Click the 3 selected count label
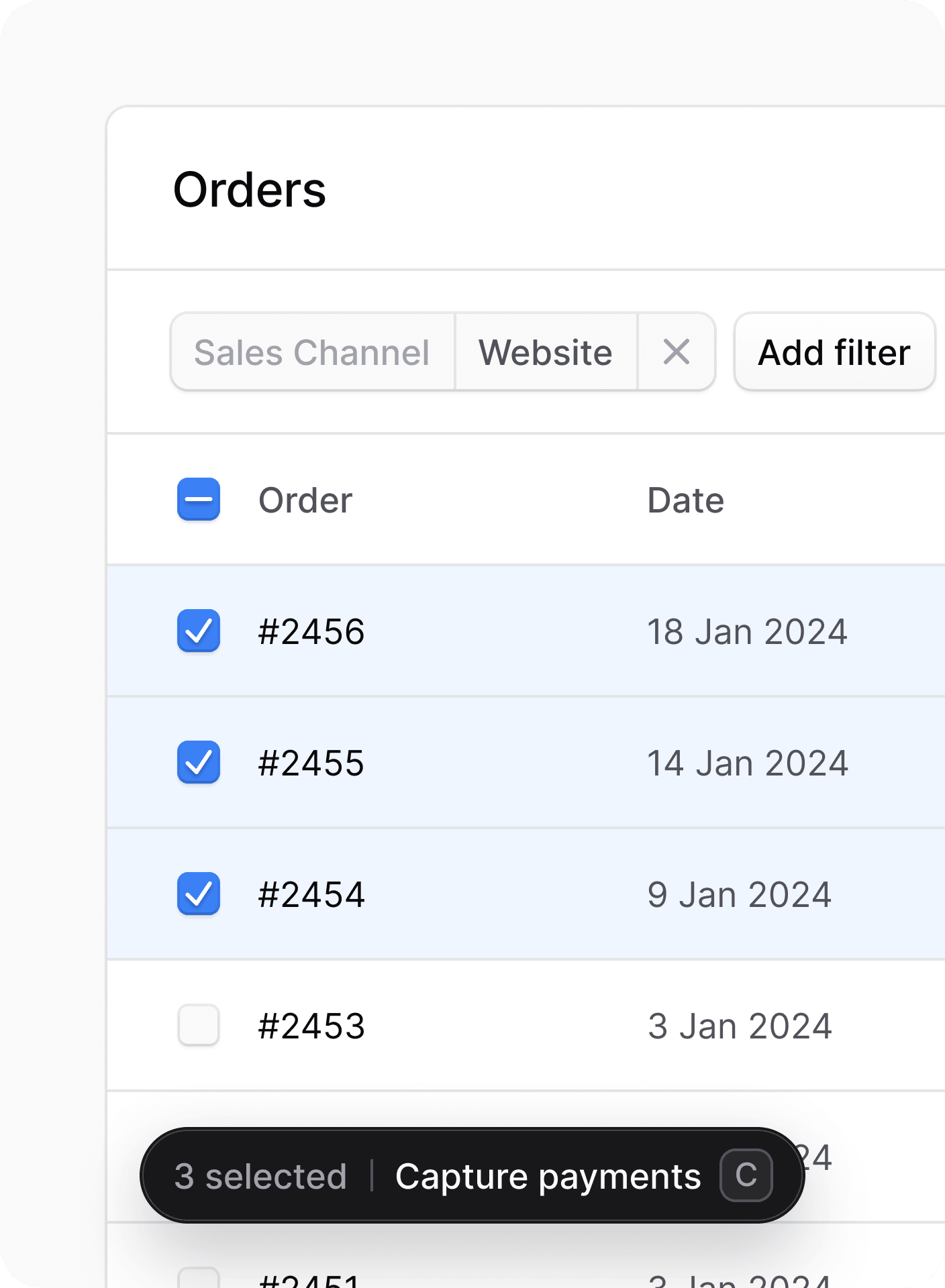The height and width of the screenshot is (1288, 945). [x=260, y=1177]
